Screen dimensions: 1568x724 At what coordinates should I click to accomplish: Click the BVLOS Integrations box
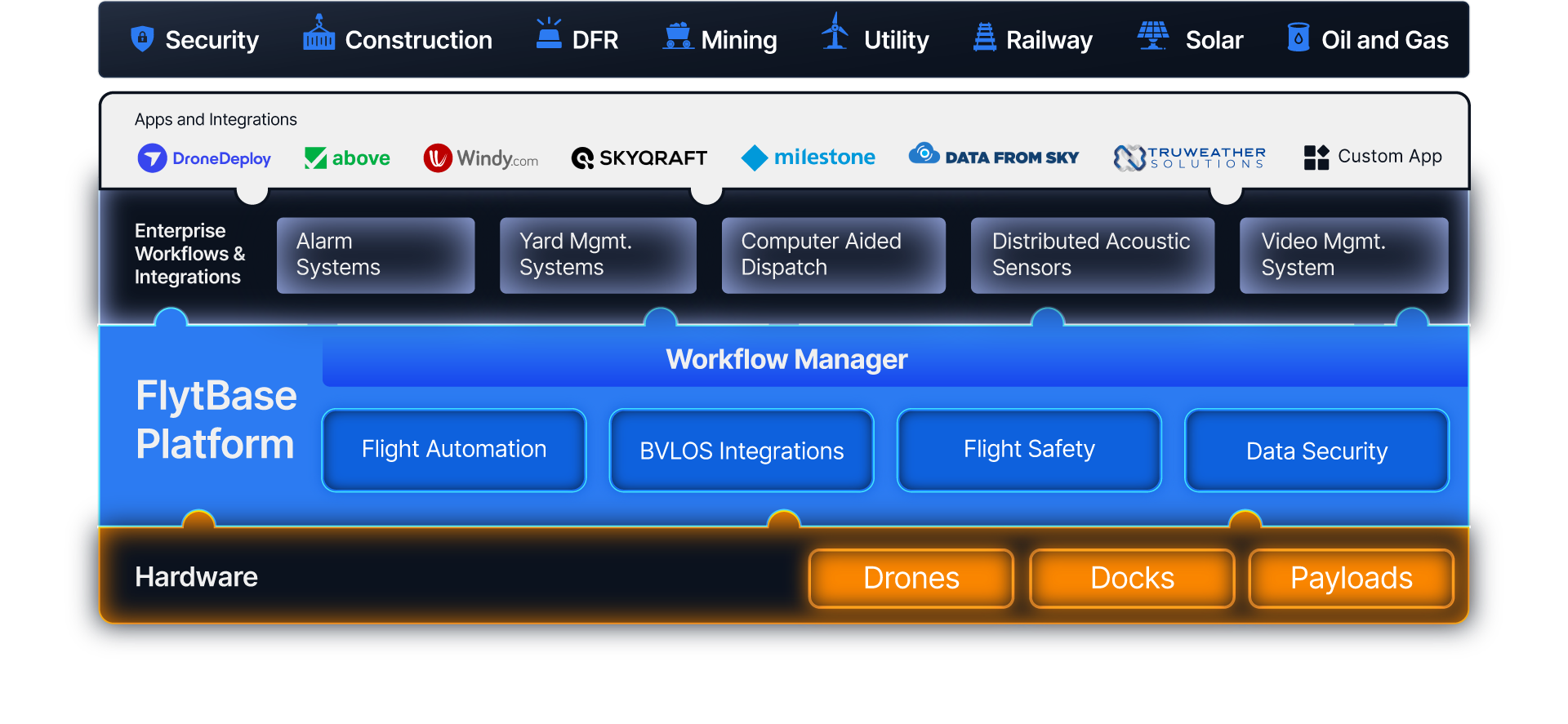(x=742, y=450)
